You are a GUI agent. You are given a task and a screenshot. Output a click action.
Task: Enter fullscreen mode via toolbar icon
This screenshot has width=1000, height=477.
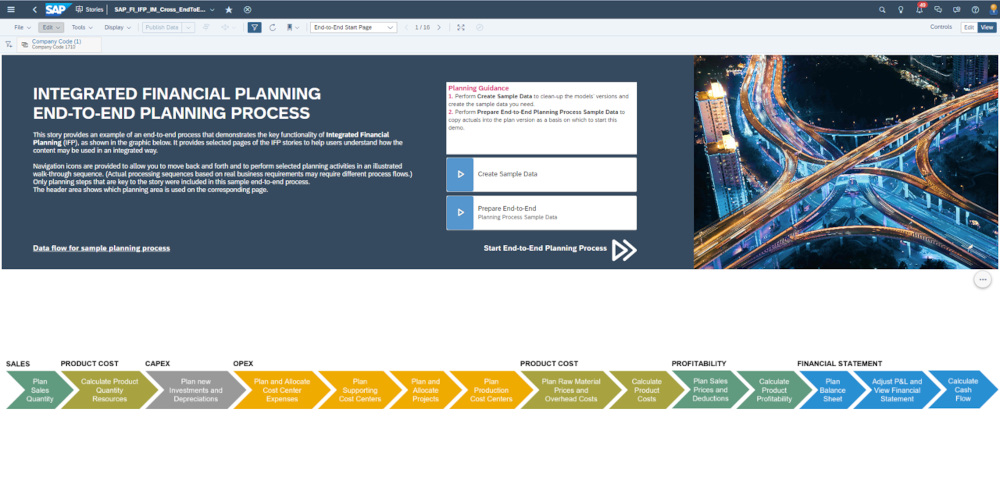461,27
